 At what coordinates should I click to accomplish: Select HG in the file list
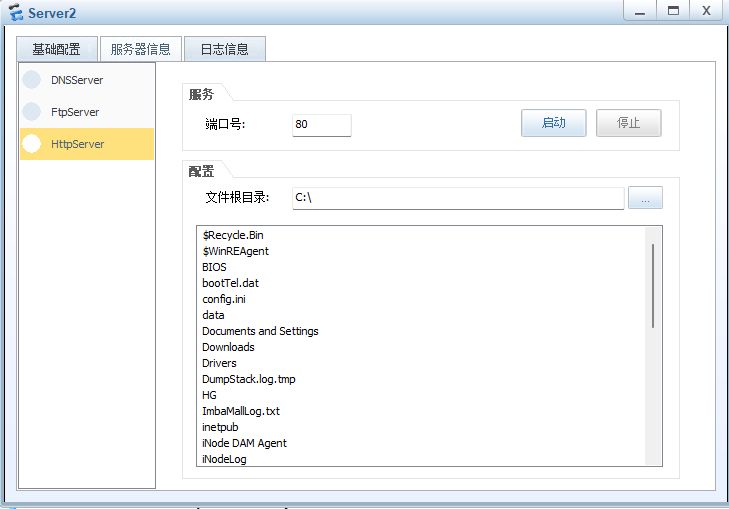[209, 395]
